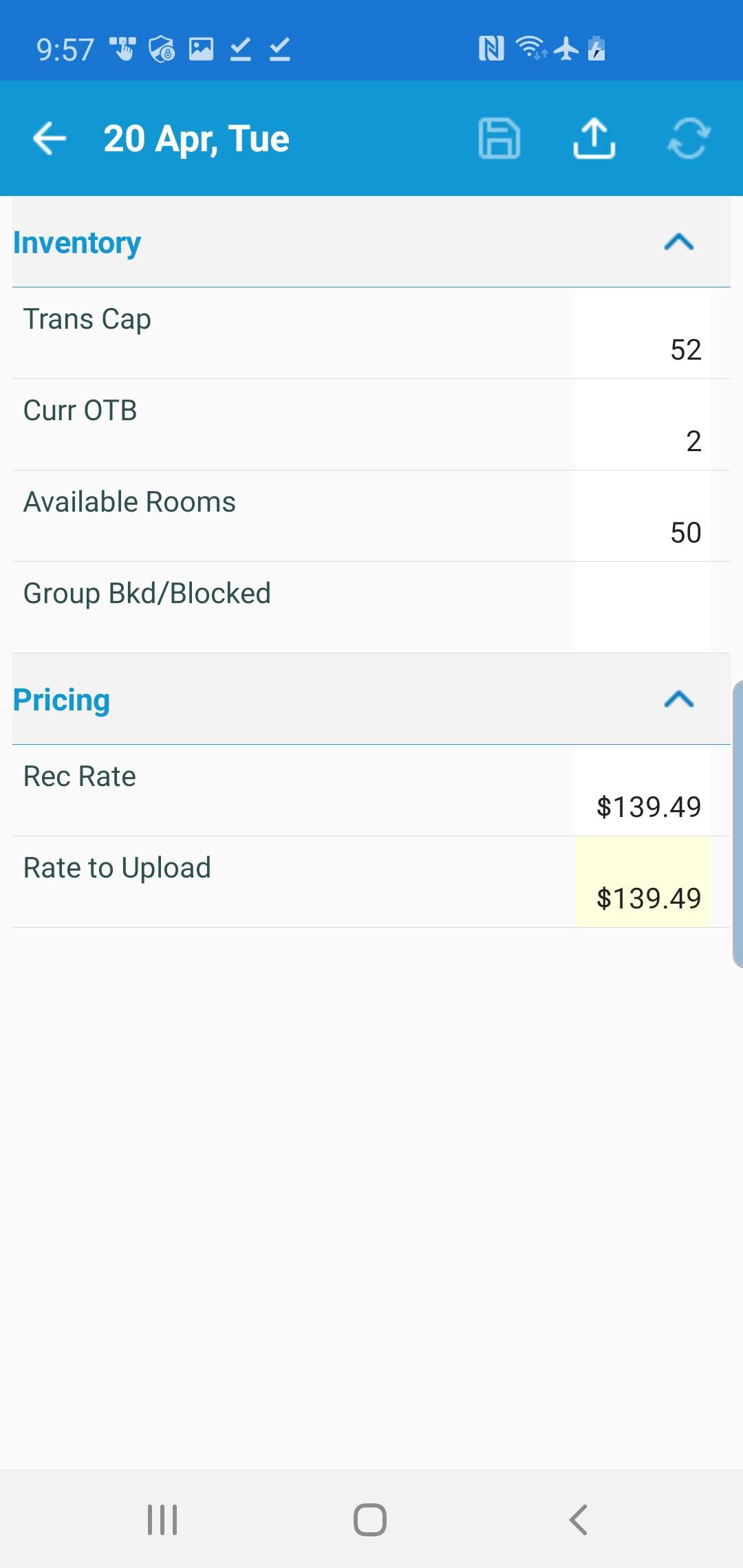
Task: Collapse the Inventory section chevron
Action: [x=679, y=242]
